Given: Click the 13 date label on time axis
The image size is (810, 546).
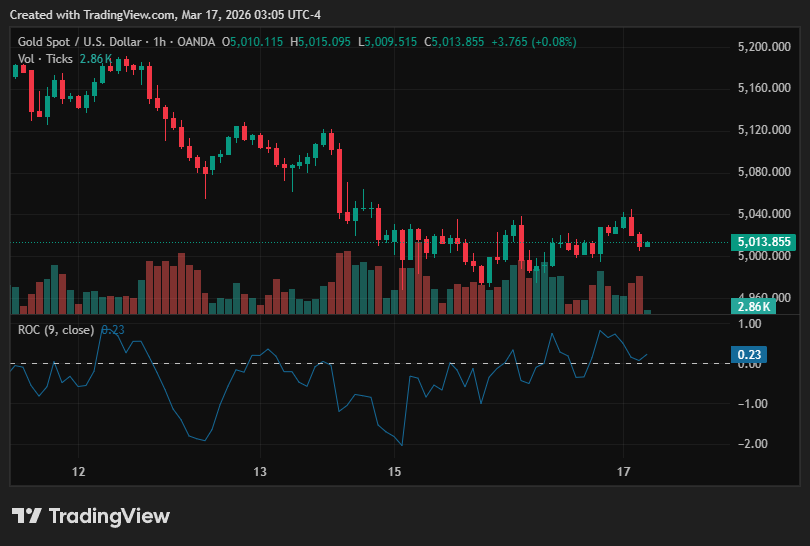Looking at the screenshot, I should (260, 472).
